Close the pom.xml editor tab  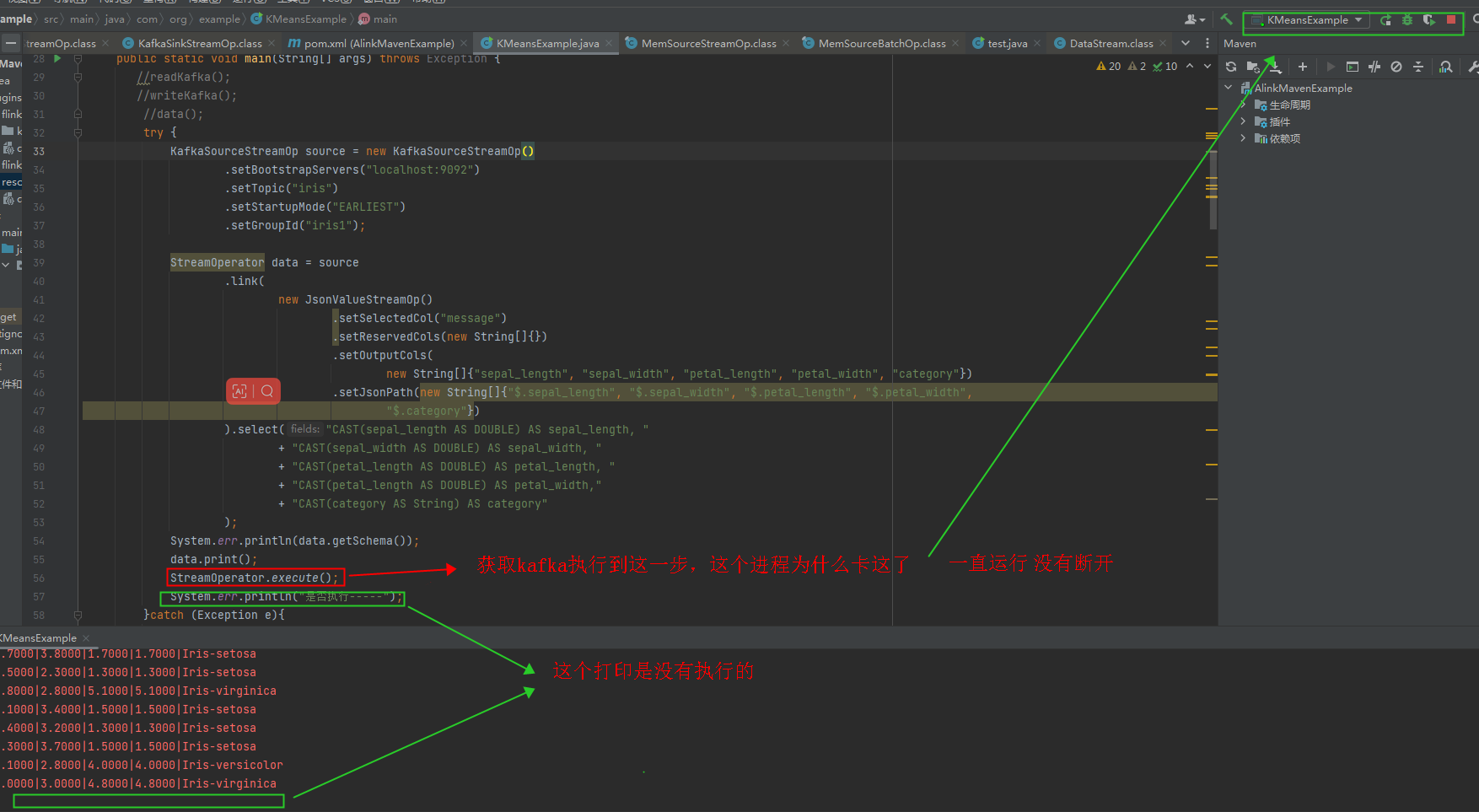465,43
